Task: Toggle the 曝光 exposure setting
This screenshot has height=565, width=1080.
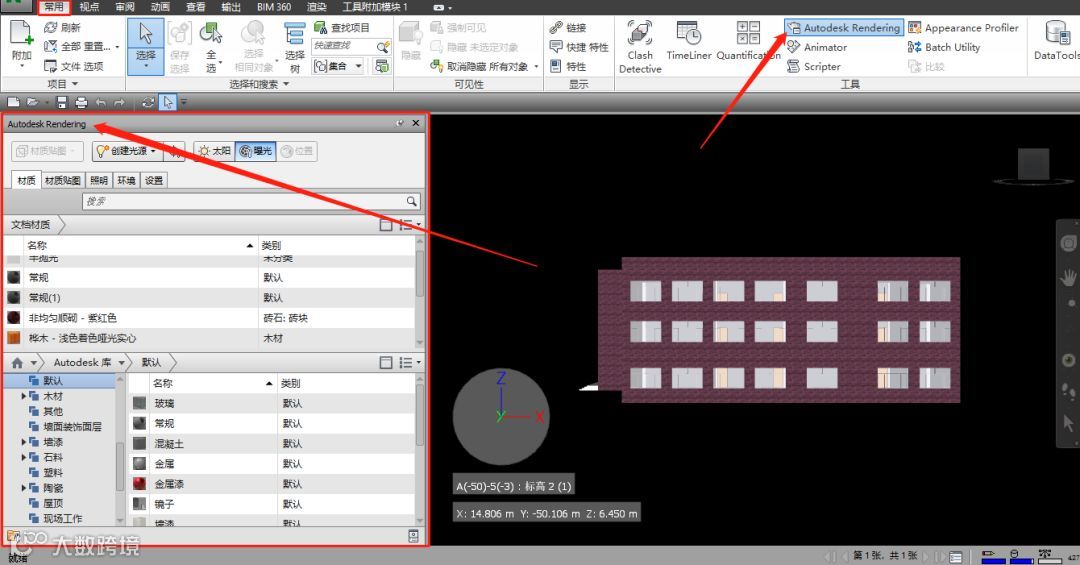Action: click(256, 151)
